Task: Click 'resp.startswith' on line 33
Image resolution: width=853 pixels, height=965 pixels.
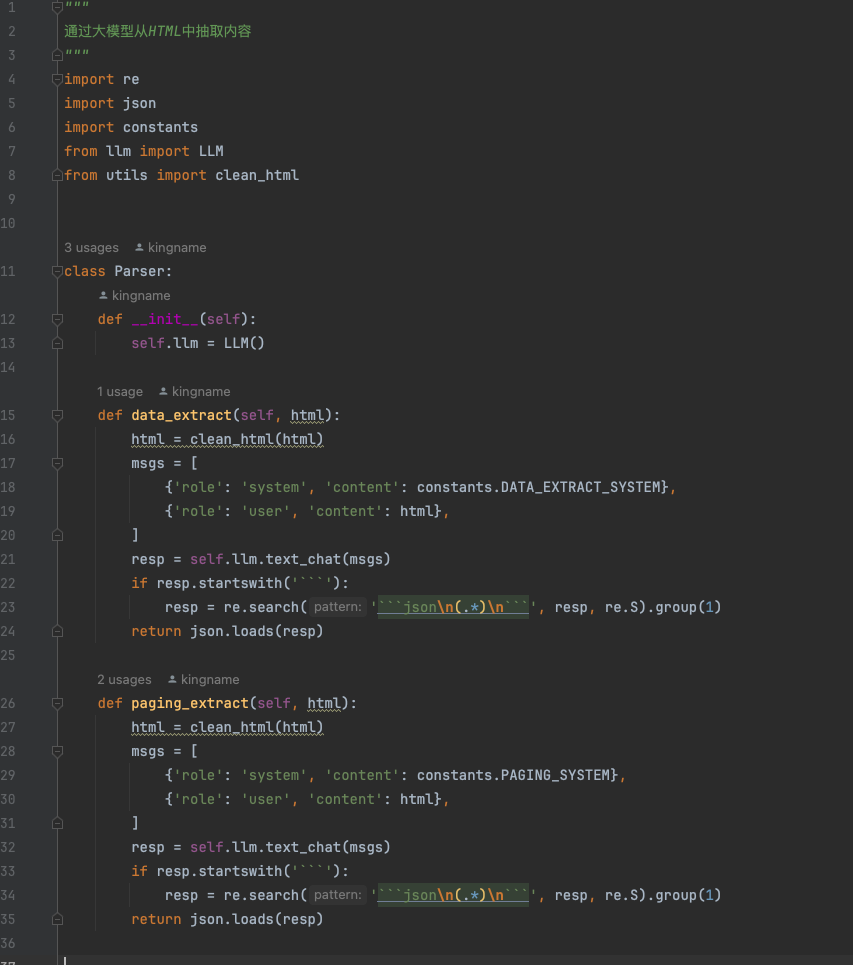Action: [219, 871]
